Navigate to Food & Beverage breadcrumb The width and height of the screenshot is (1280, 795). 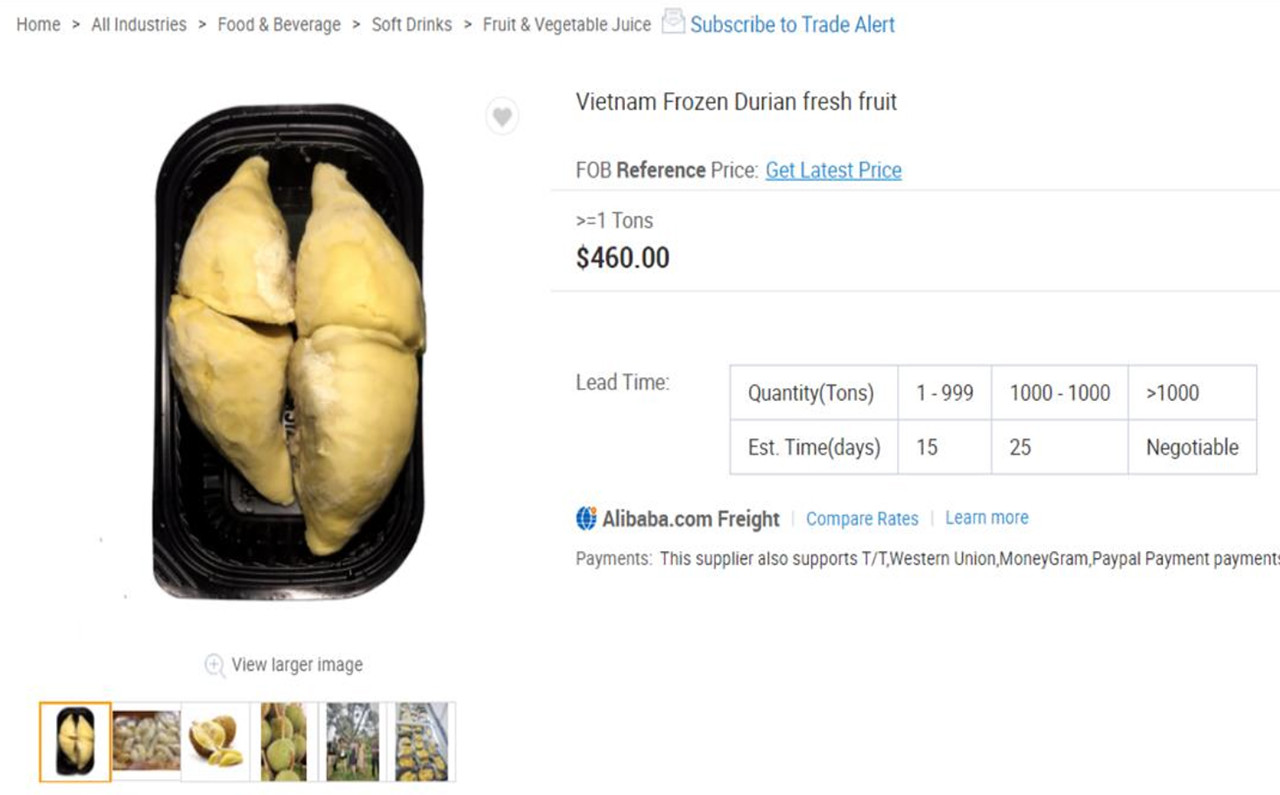pyautogui.click(x=279, y=24)
